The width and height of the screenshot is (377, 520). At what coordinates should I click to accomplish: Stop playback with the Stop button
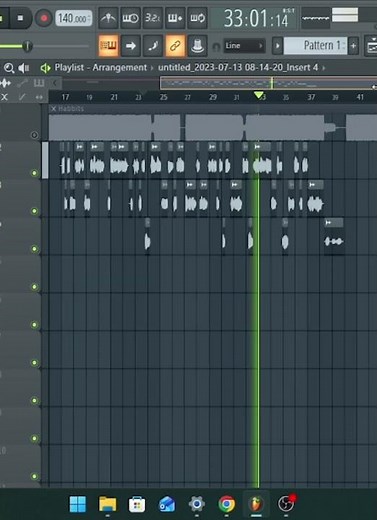20,18
